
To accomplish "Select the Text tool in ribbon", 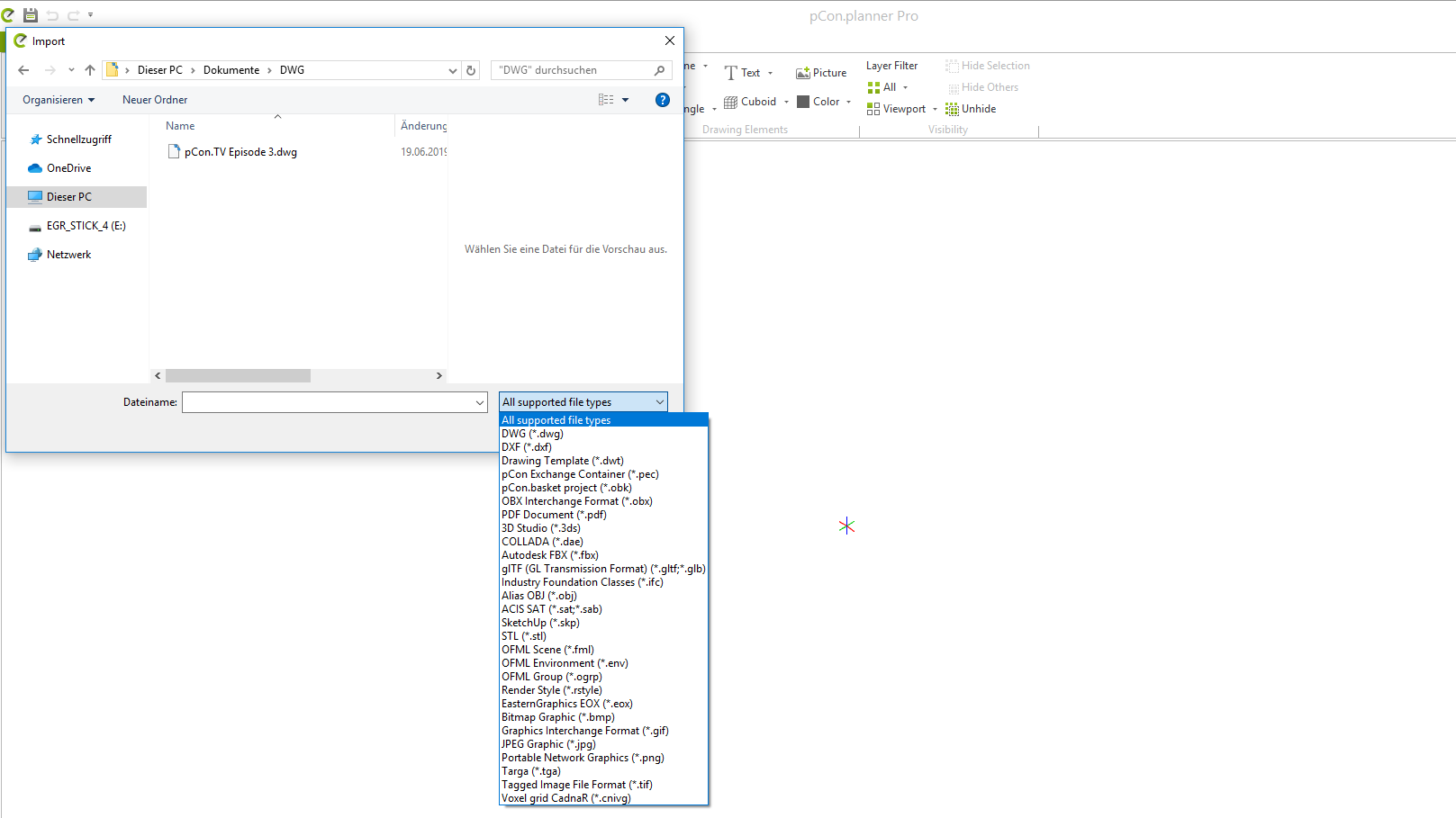I will click(x=742, y=73).
